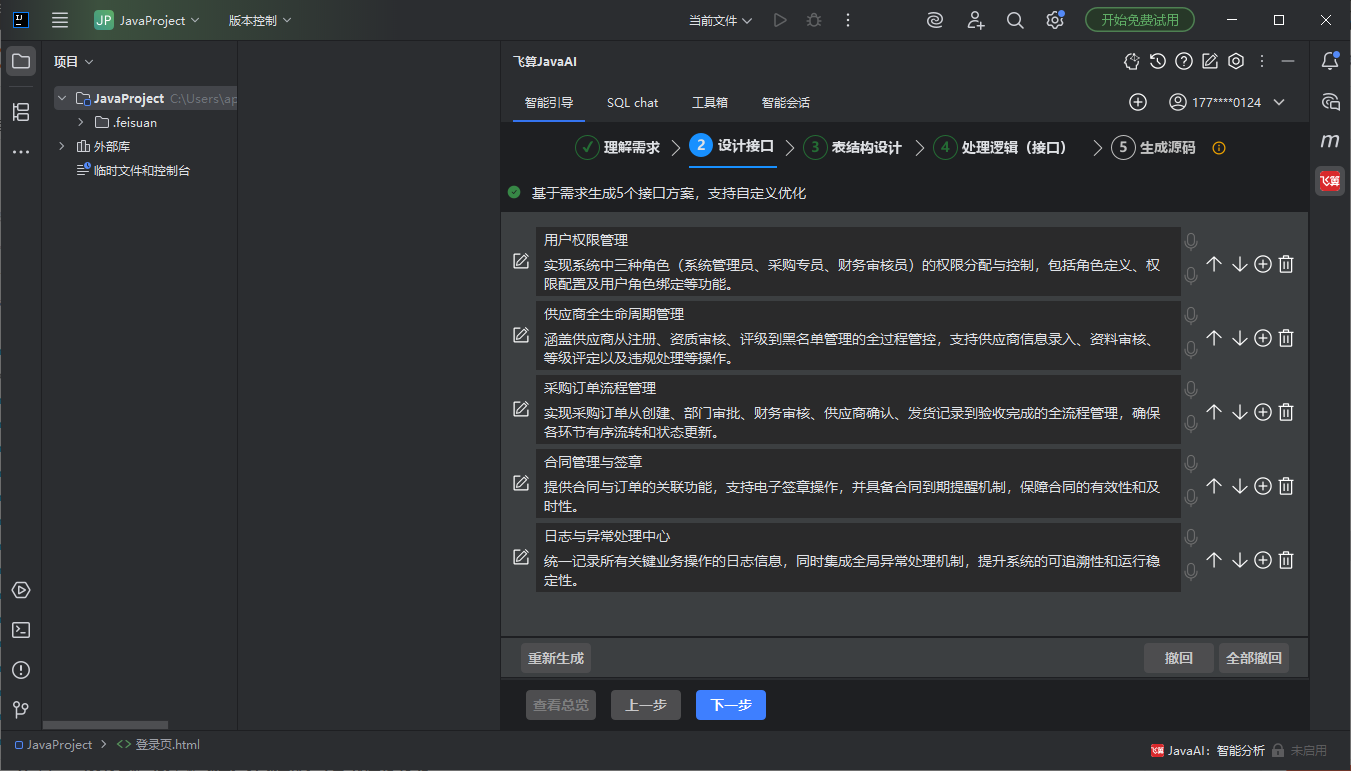Open account dropdown for 177****0124
The width and height of the screenshot is (1351, 771).
tap(1226, 102)
